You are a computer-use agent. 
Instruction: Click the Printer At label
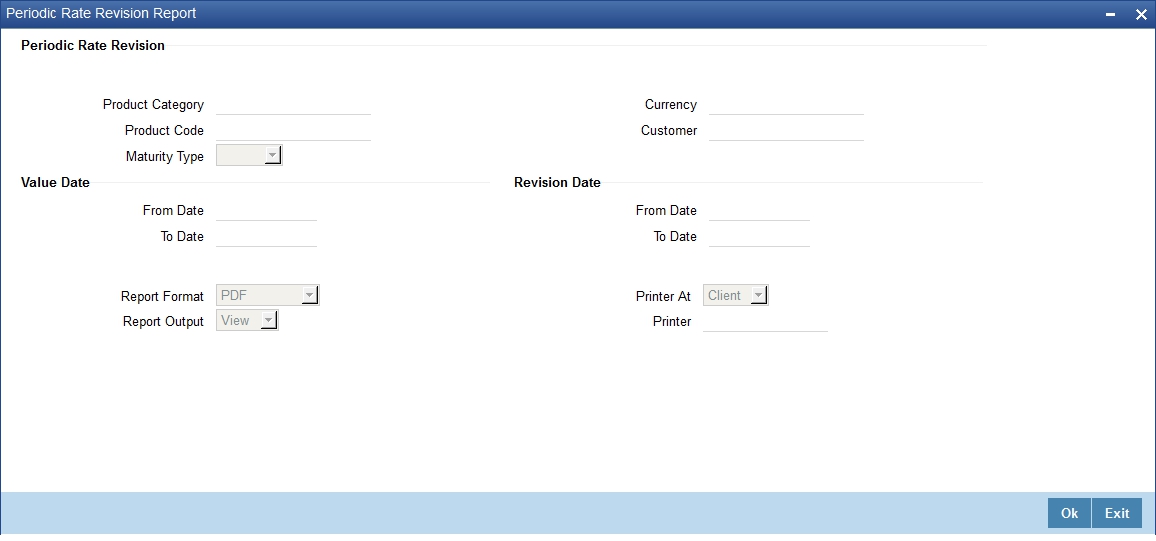(x=664, y=296)
